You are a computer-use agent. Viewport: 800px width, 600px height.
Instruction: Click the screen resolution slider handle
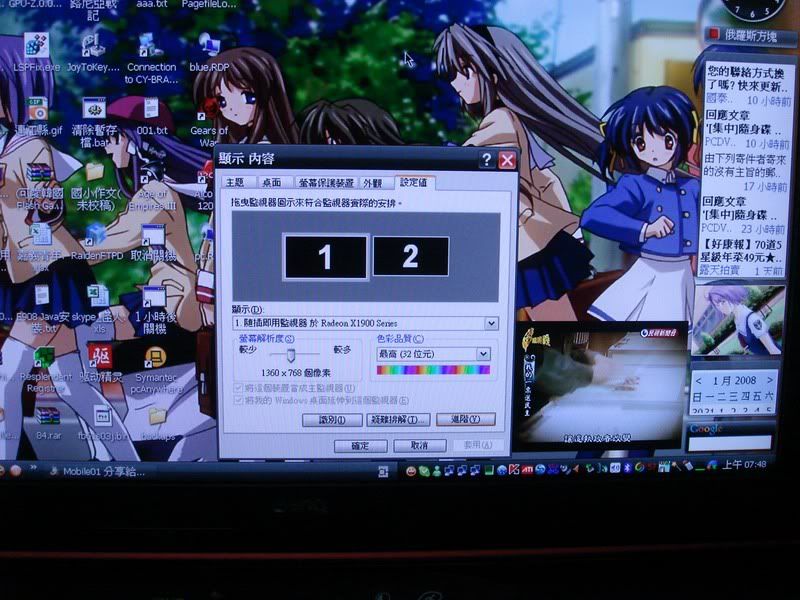290,355
